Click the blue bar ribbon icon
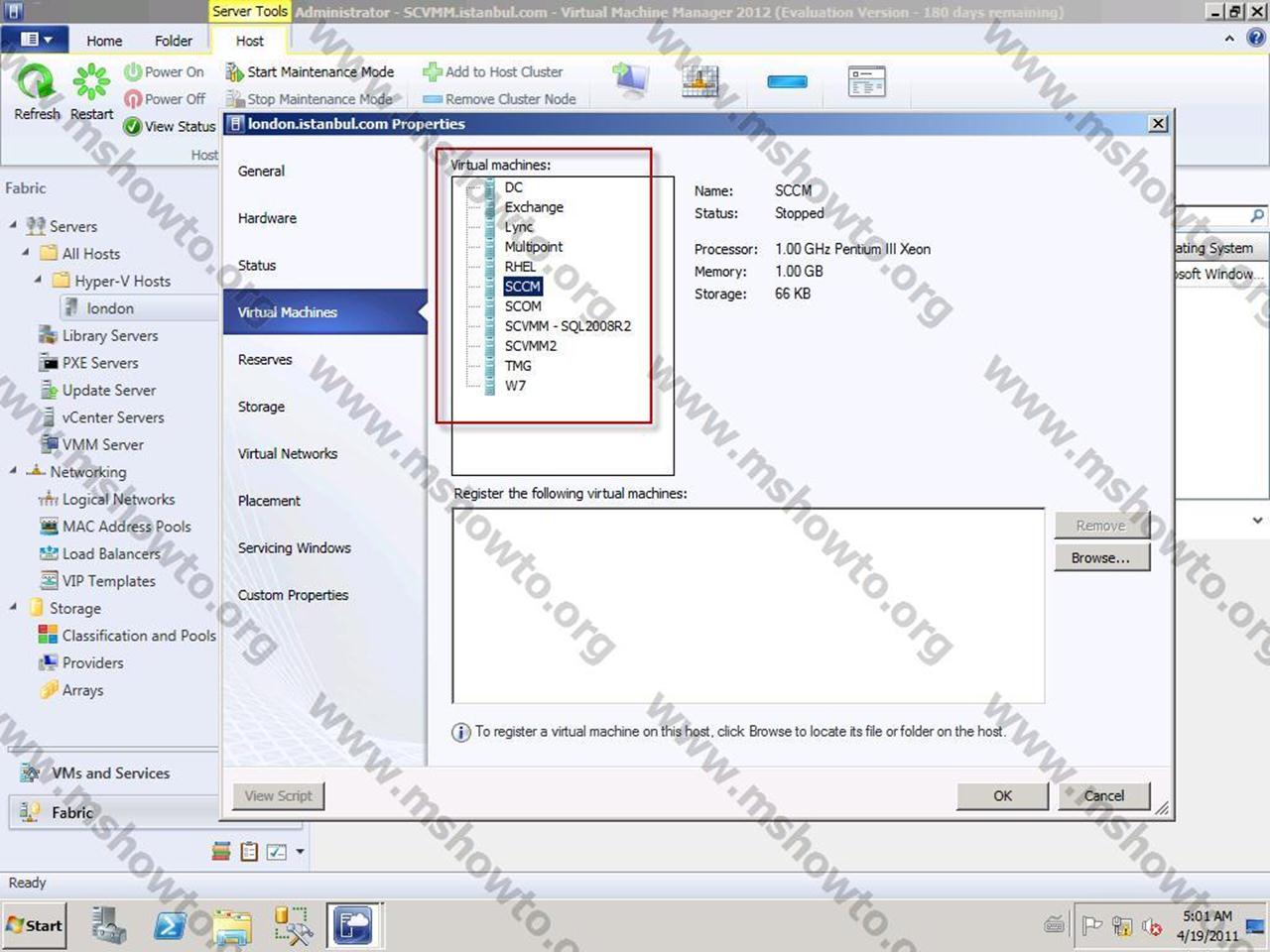 787,81
